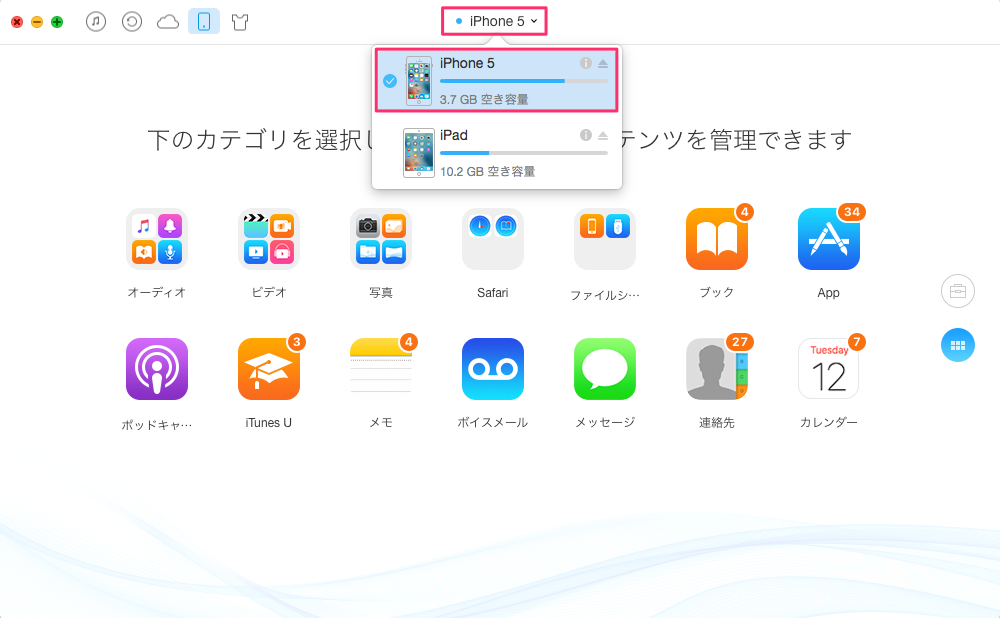Open the オーディオ category
1000x618 pixels.
(x=157, y=239)
